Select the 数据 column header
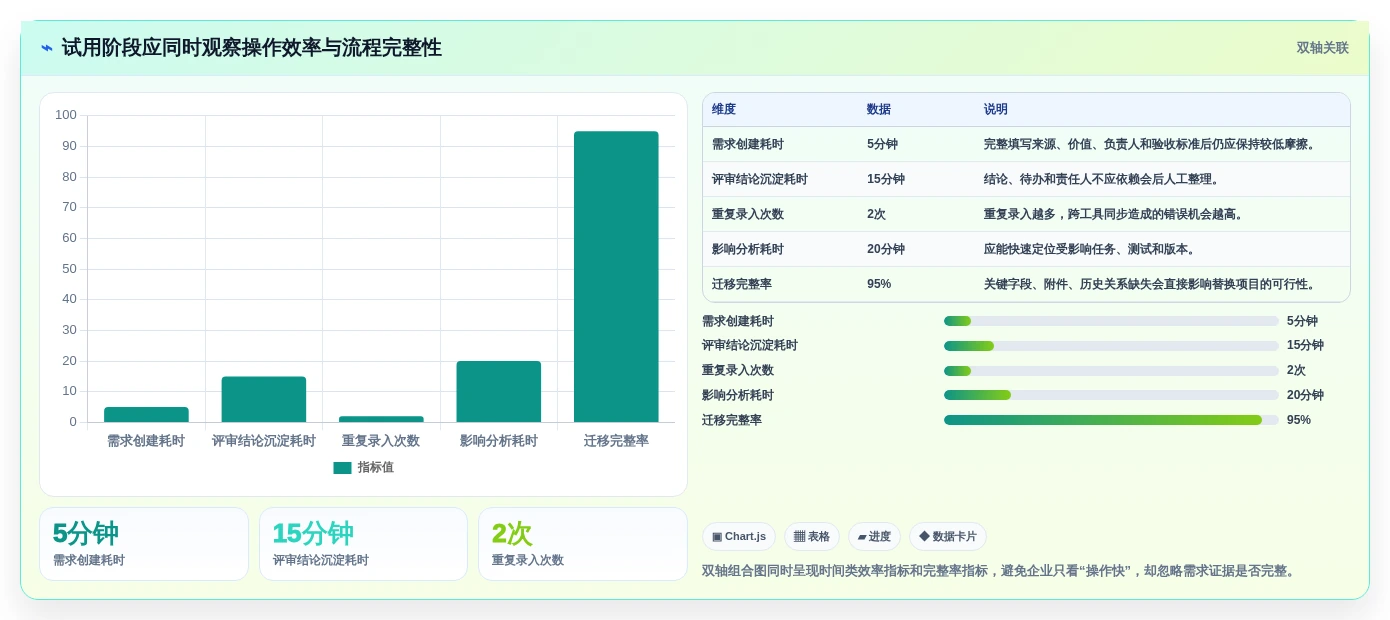The height and width of the screenshot is (620, 1390). 879,110
